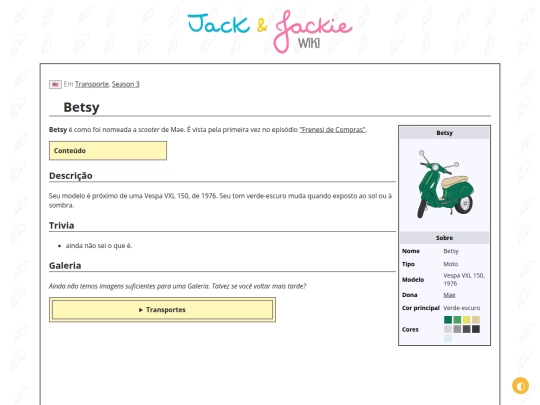Click the gallery placeholder italic text
Image resolution: width=540 pixels, height=405 pixels.
(x=177, y=286)
